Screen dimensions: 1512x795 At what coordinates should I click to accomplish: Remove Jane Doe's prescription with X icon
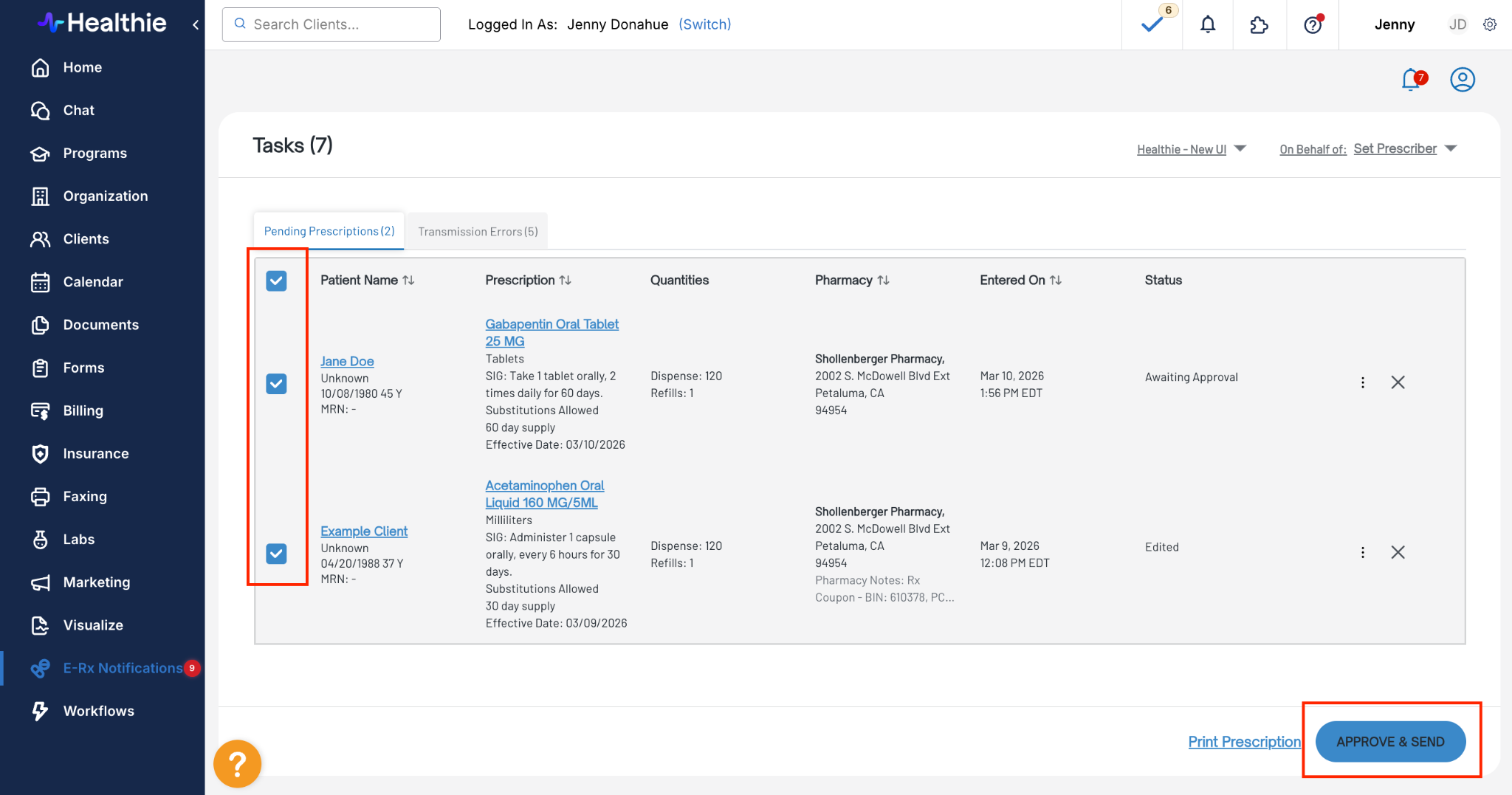pyautogui.click(x=1398, y=382)
